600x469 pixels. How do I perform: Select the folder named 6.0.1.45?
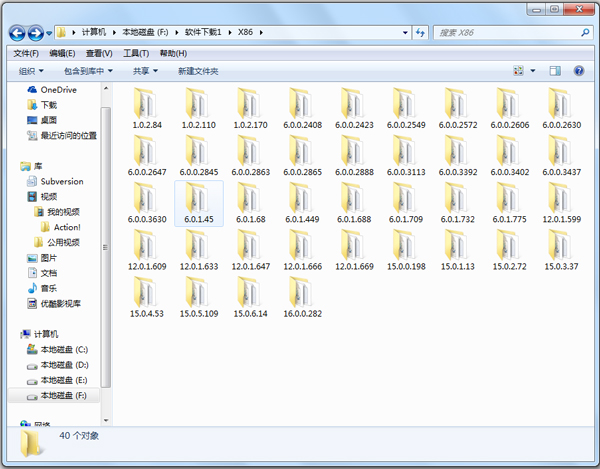198,204
